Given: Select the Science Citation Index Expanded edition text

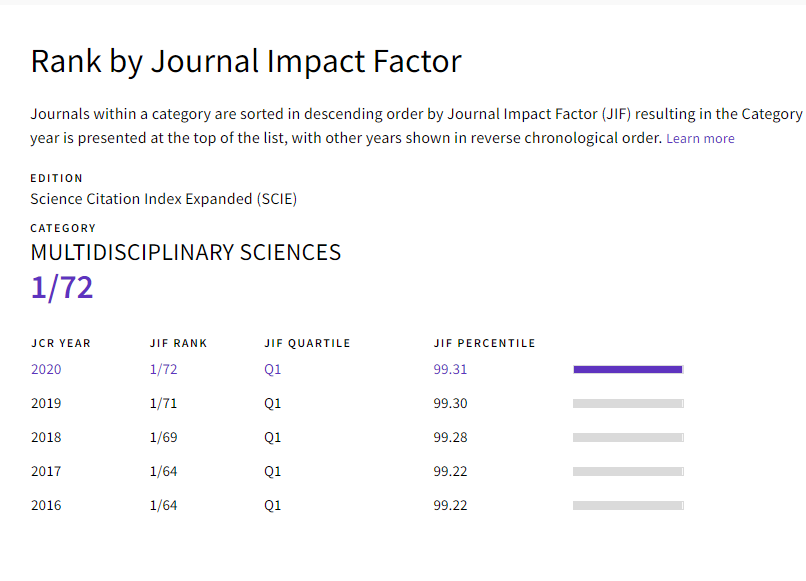Looking at the screenshot, I should [x=163, y=199].
